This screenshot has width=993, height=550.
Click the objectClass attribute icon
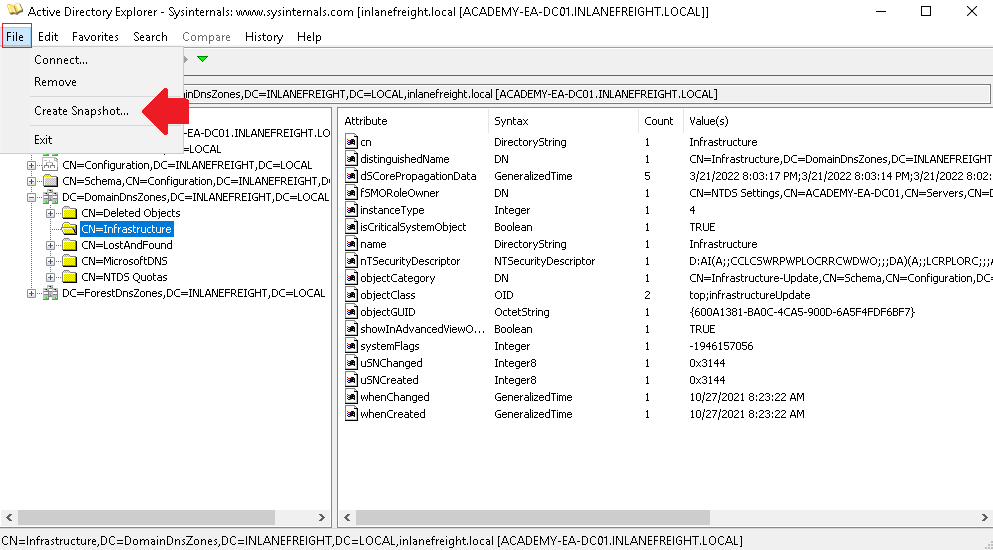click(x=351, y=295)
